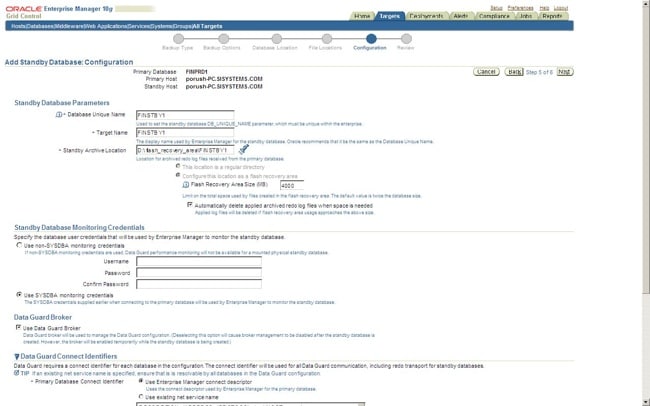Select Use SYSDBA monitoring credentials
The height and width of the screenshot is (406, 650).
click(x=19, y=294)
